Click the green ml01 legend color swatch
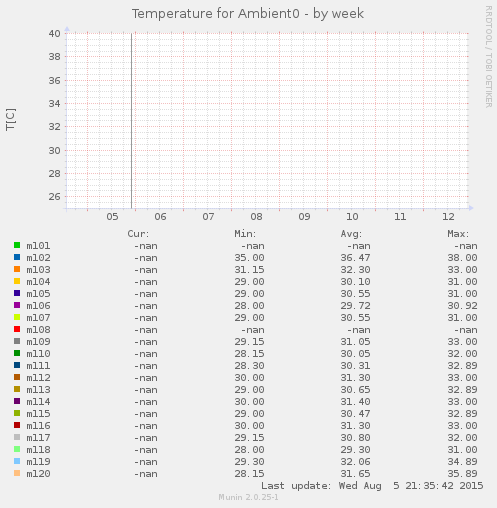This screenshot has height=508, width=497. (x=17, y=245)
